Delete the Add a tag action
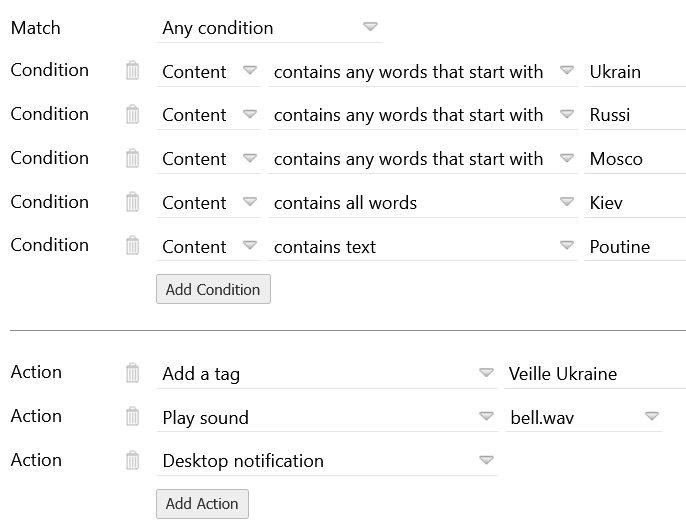Image resolution: width=686 pixels, height=527 pixels. 132,373
